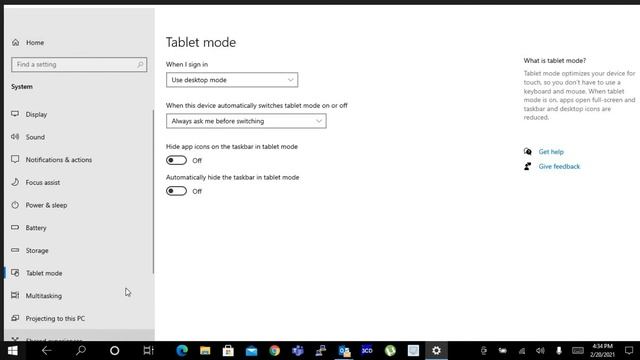Open the volume control in system tray

(x=540, y=351)
